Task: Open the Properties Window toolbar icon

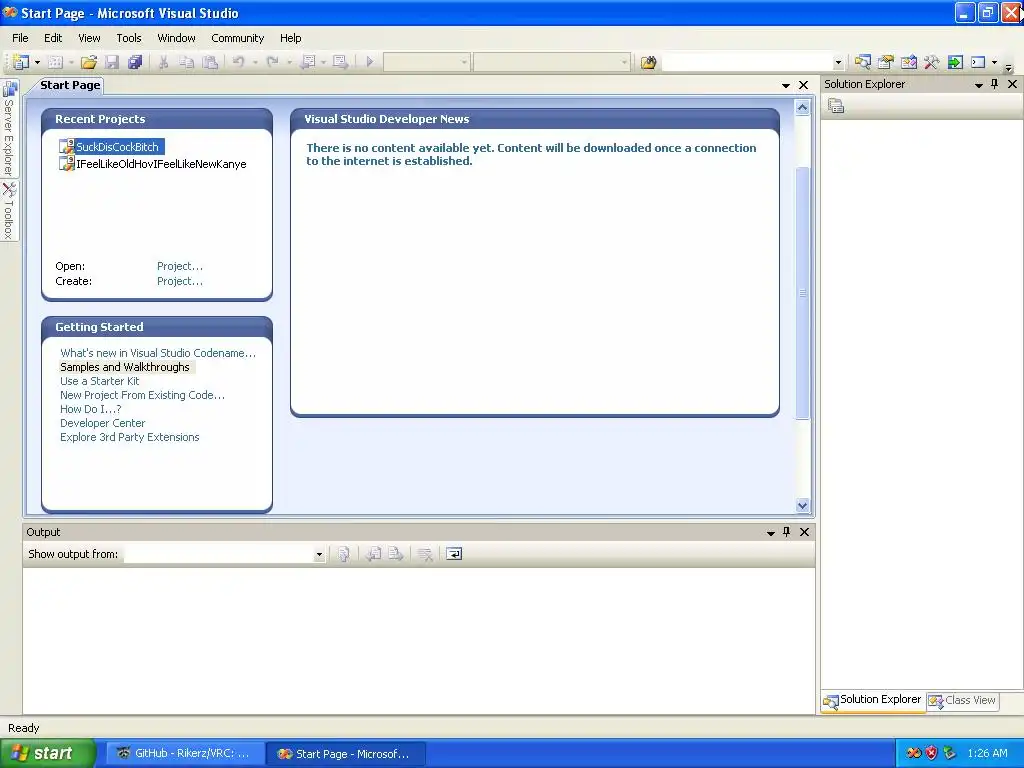Action: point(886,62)
